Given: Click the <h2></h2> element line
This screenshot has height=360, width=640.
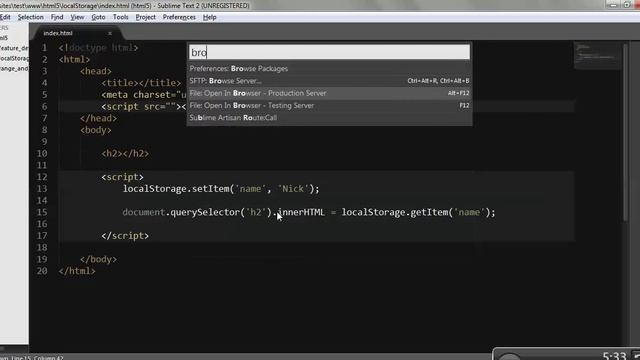Looking at the screenshot, I should pyautogui.click(x=125, y=153).
